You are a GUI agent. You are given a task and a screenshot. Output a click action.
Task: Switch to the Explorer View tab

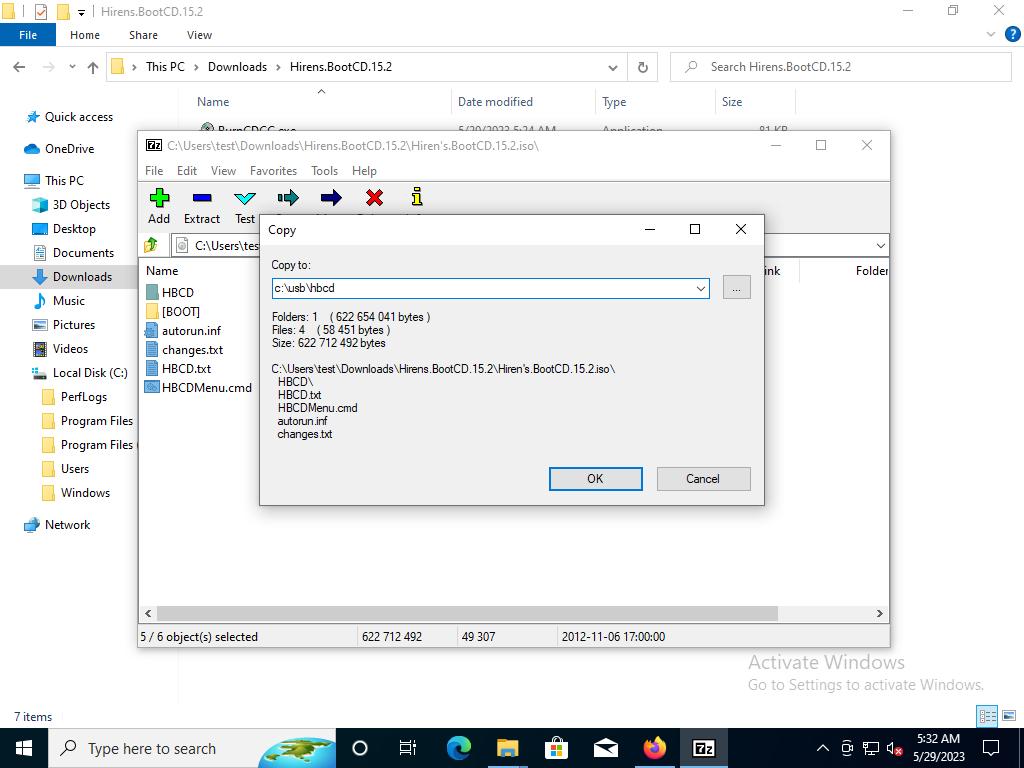point(199,35)
